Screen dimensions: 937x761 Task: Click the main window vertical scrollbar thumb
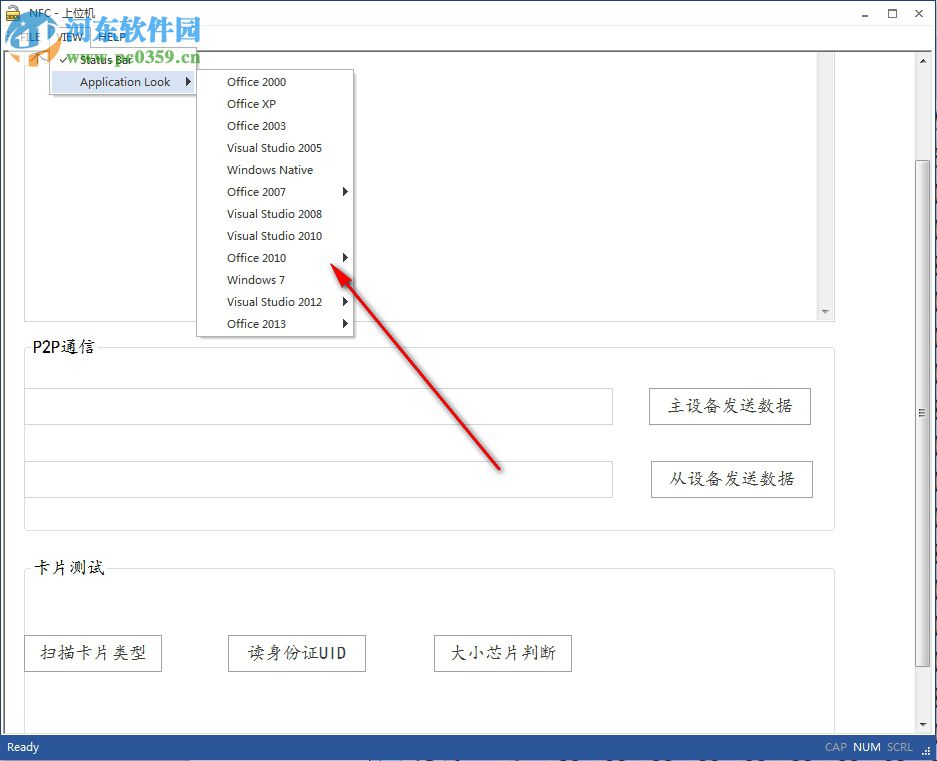click(923, 412)
